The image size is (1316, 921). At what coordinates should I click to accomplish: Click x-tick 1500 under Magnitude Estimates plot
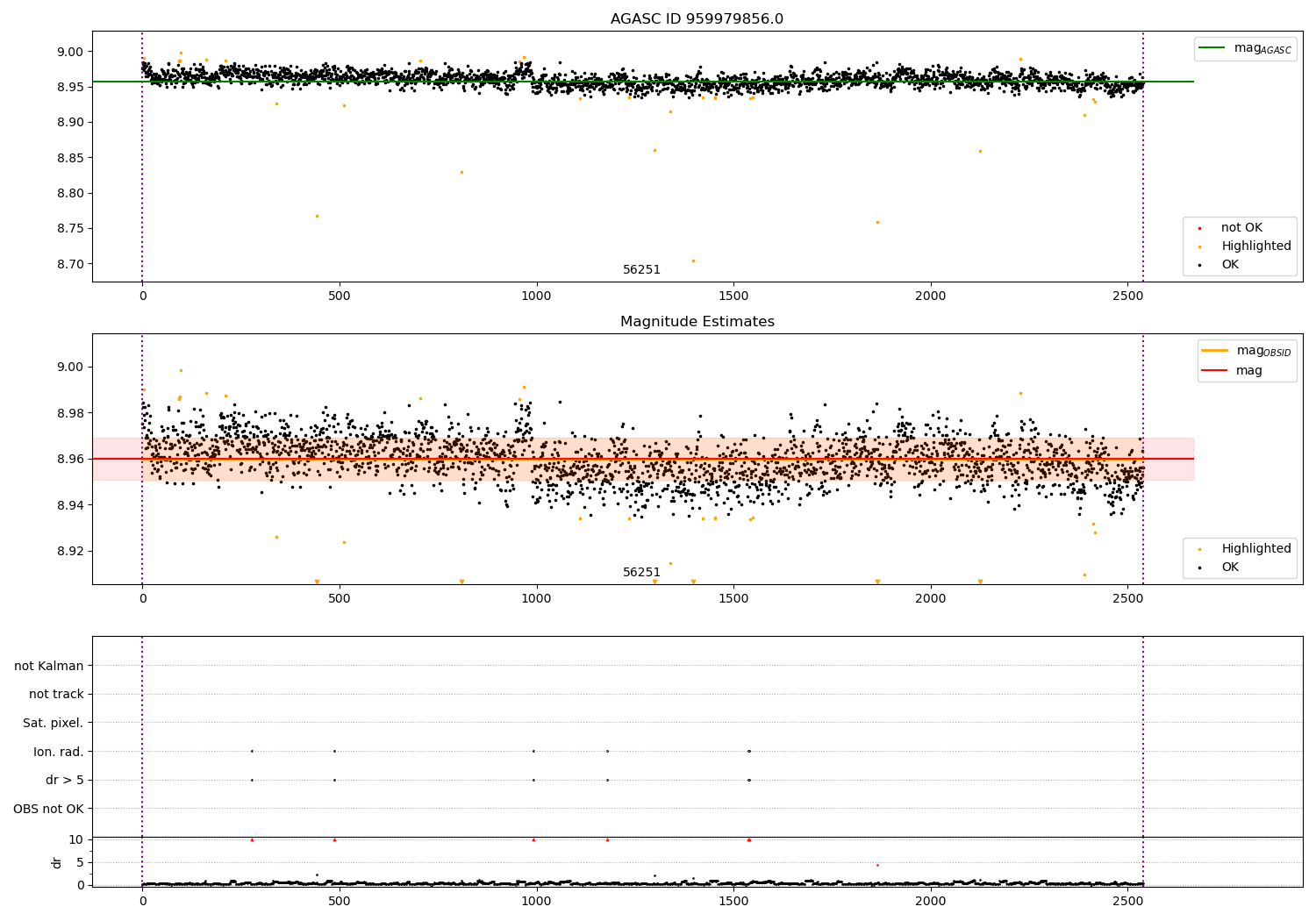[733, 598]
